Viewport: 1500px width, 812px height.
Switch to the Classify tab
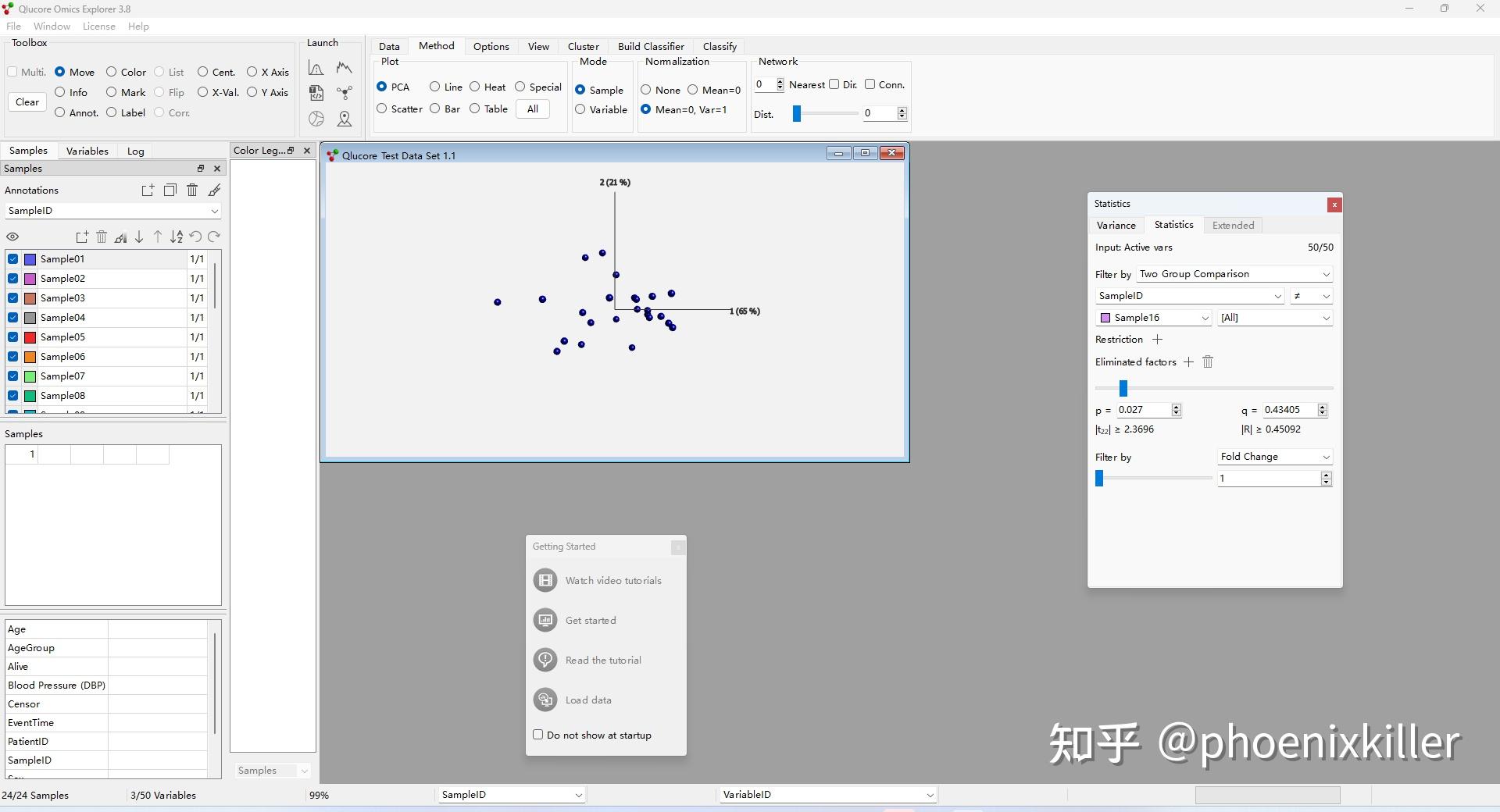coord(720,46)
